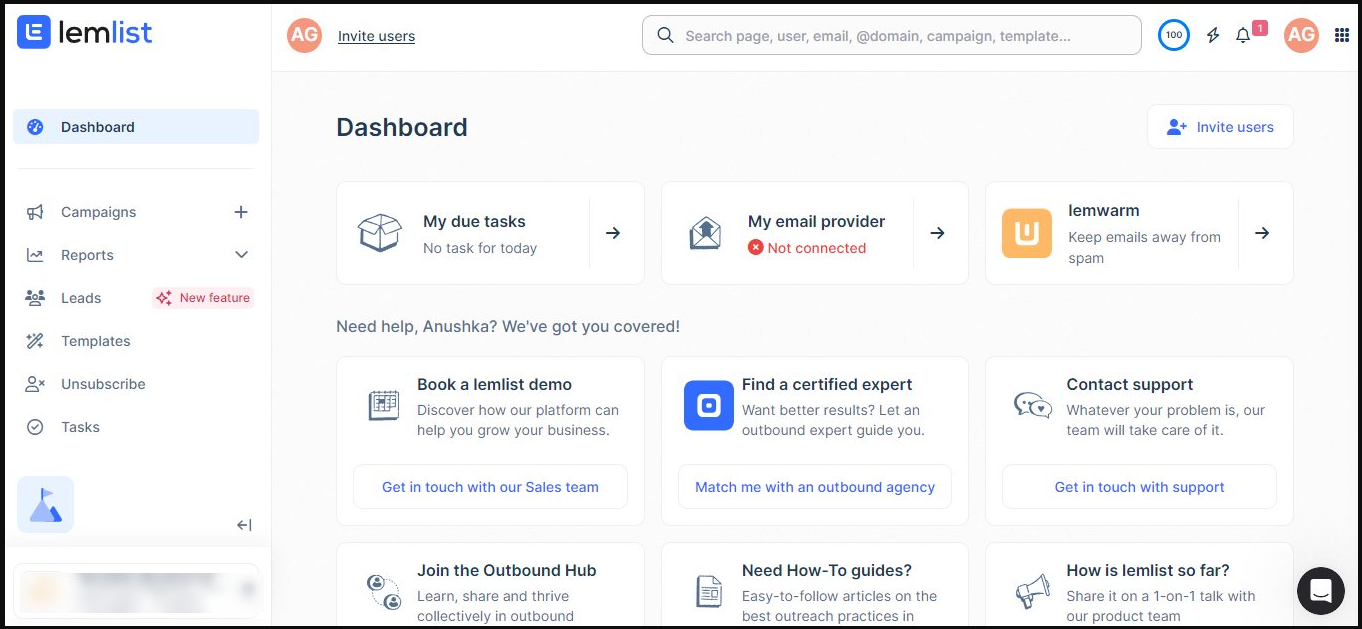Click the blurred account card at sidebar bottom
The width and height of the screenshot is (1362, 629).
click(x=135, y=591)
